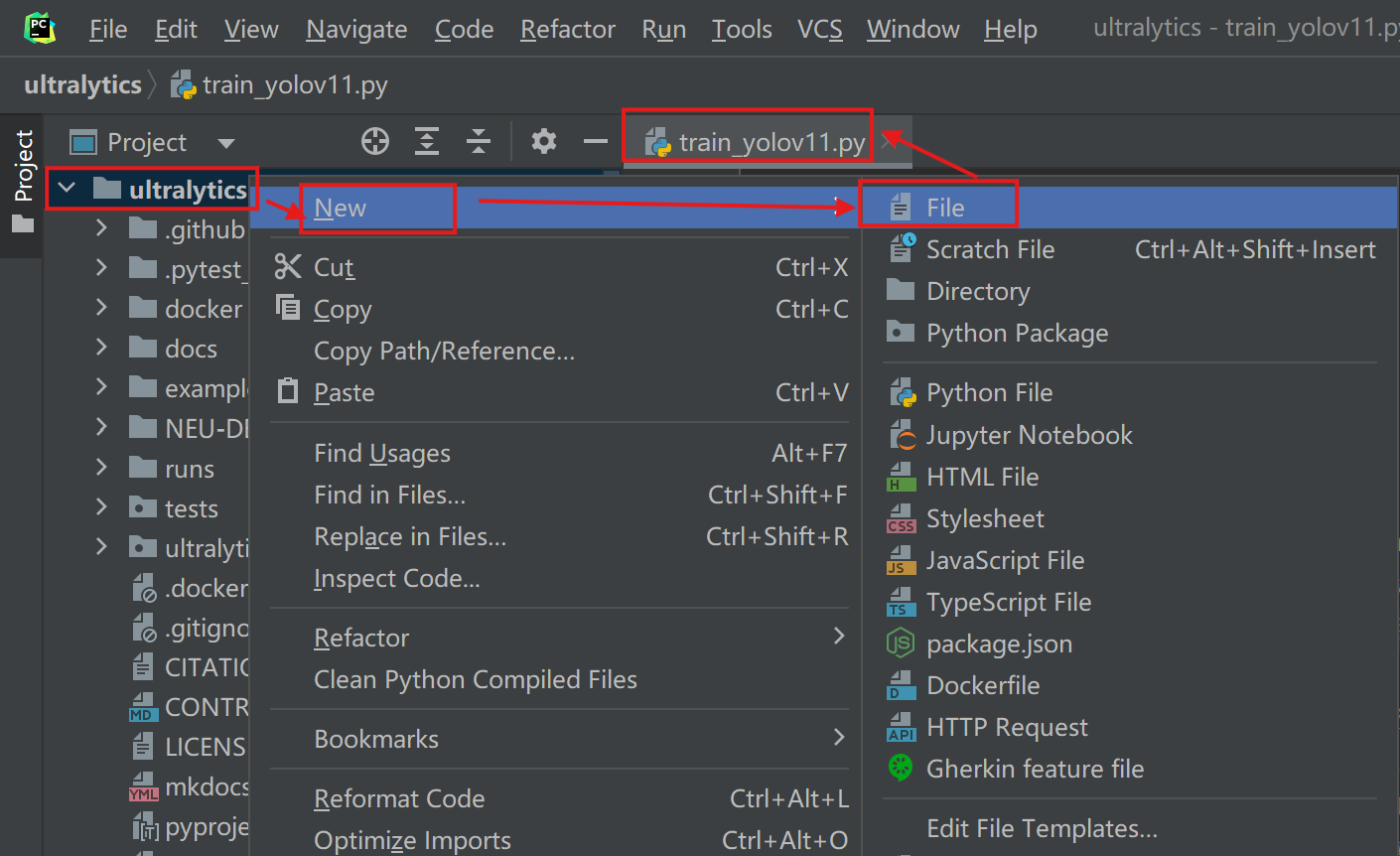Open the Help menu
The image size is (1400, 856).
1011,30
